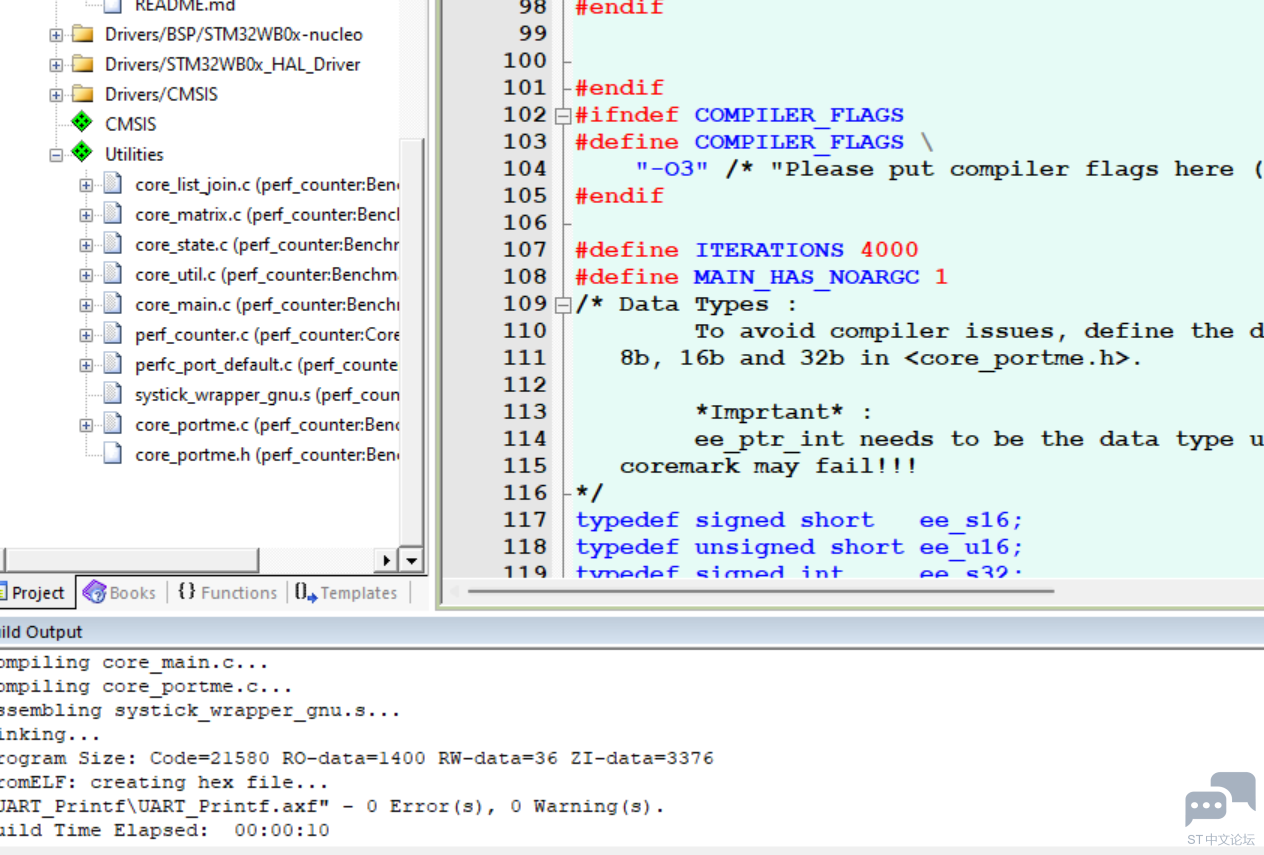Click the FromELF creating hex file line
This screenshot has height=855, width=1264.
click(x=163, y=782)
